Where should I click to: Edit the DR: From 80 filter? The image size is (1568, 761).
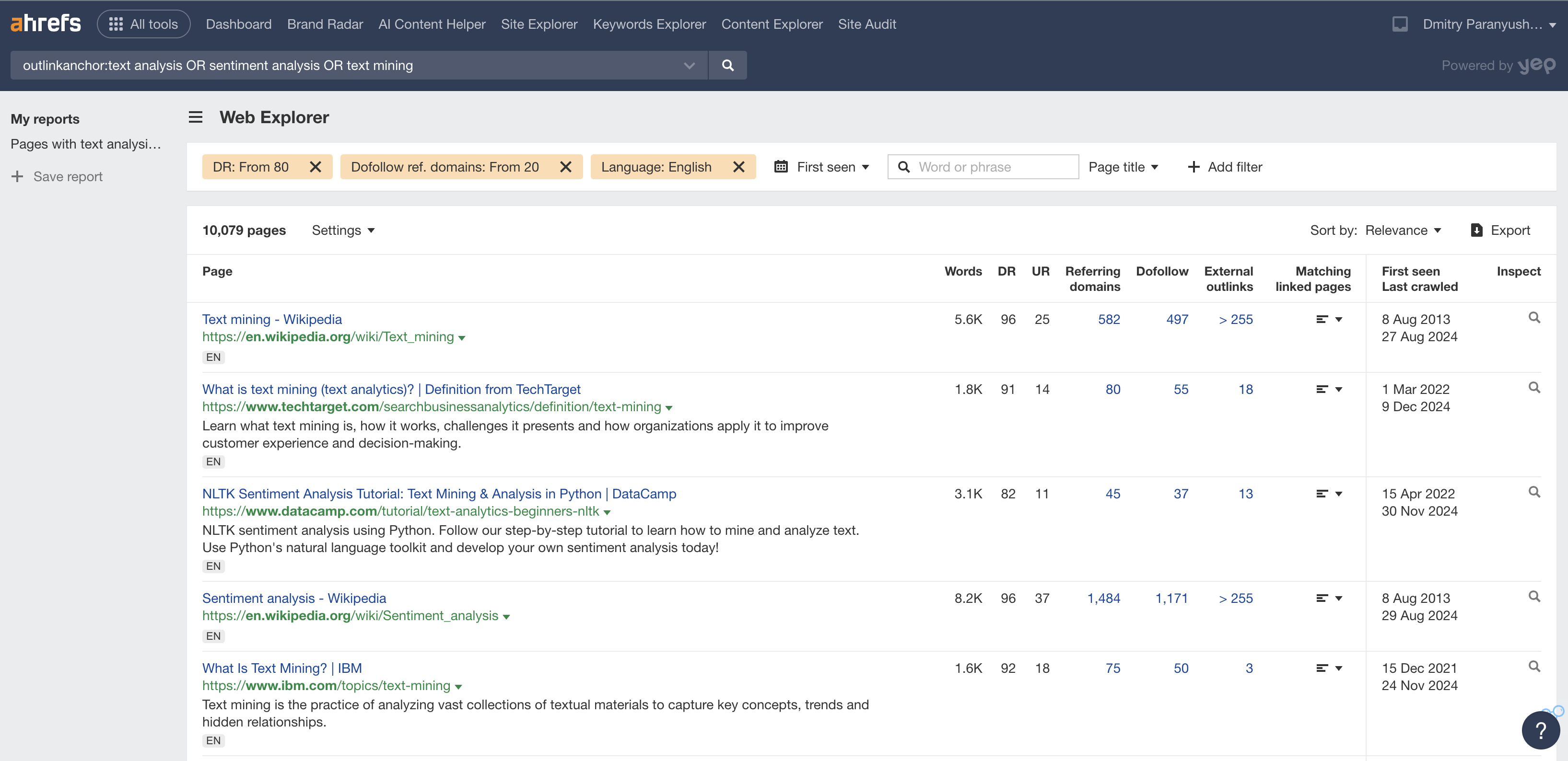click(251, 167)
